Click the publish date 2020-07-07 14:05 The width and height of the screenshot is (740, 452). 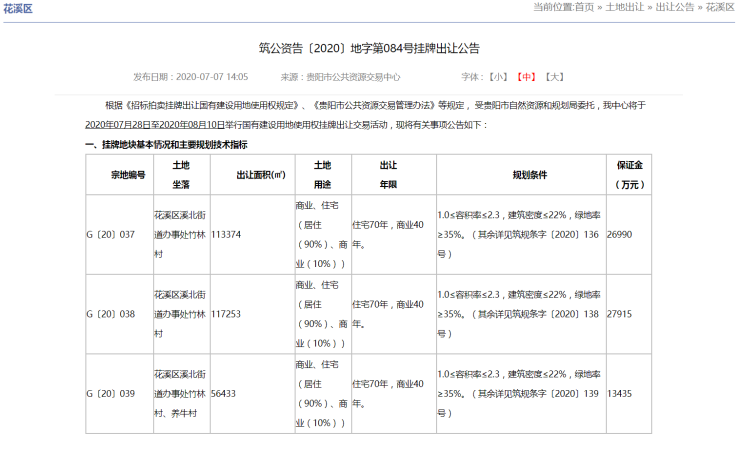point(212,77)
